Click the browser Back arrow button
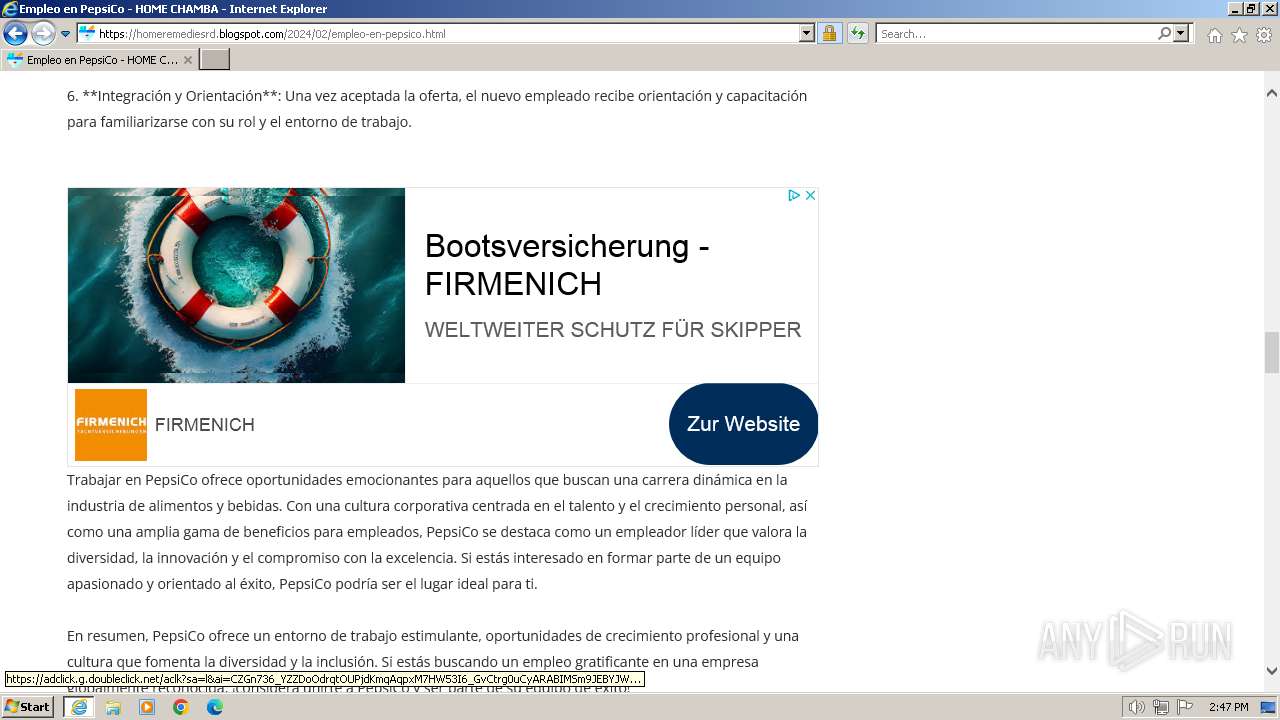The image size is (1280, 720). pyautogui.click(x=15, y=33)
